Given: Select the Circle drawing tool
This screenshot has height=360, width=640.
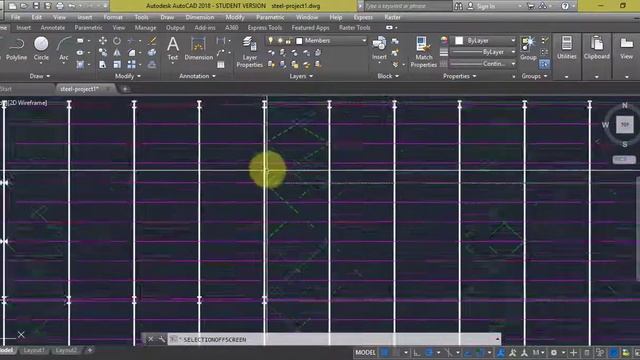Looking at the screenshot, I should tap(41, 49).
